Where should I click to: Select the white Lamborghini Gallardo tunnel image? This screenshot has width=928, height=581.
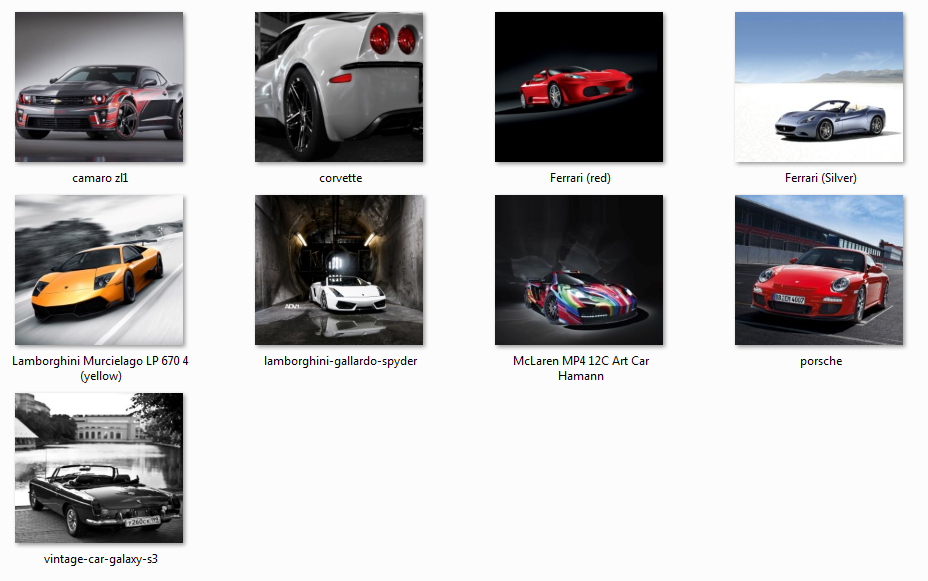[339, 270]
